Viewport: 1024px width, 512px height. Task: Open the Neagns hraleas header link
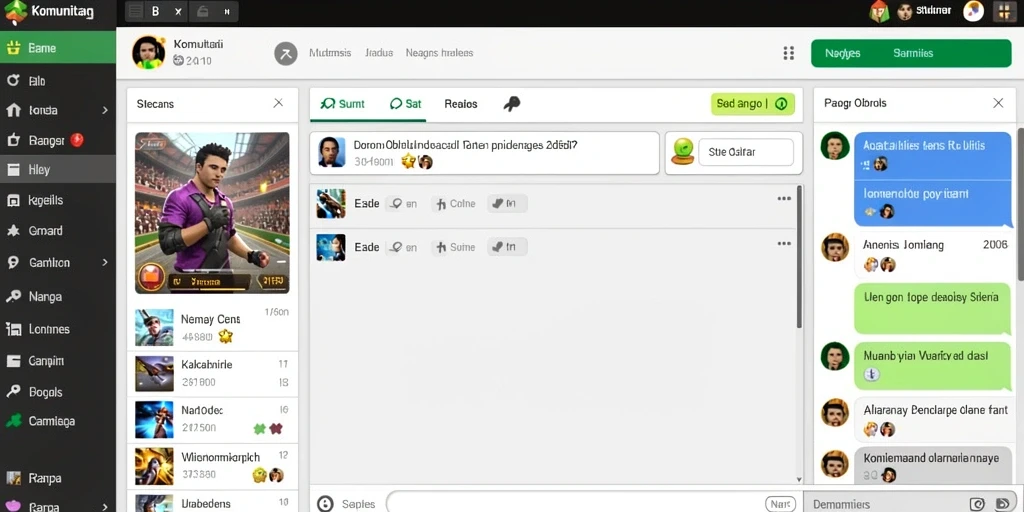pos(440,53)
